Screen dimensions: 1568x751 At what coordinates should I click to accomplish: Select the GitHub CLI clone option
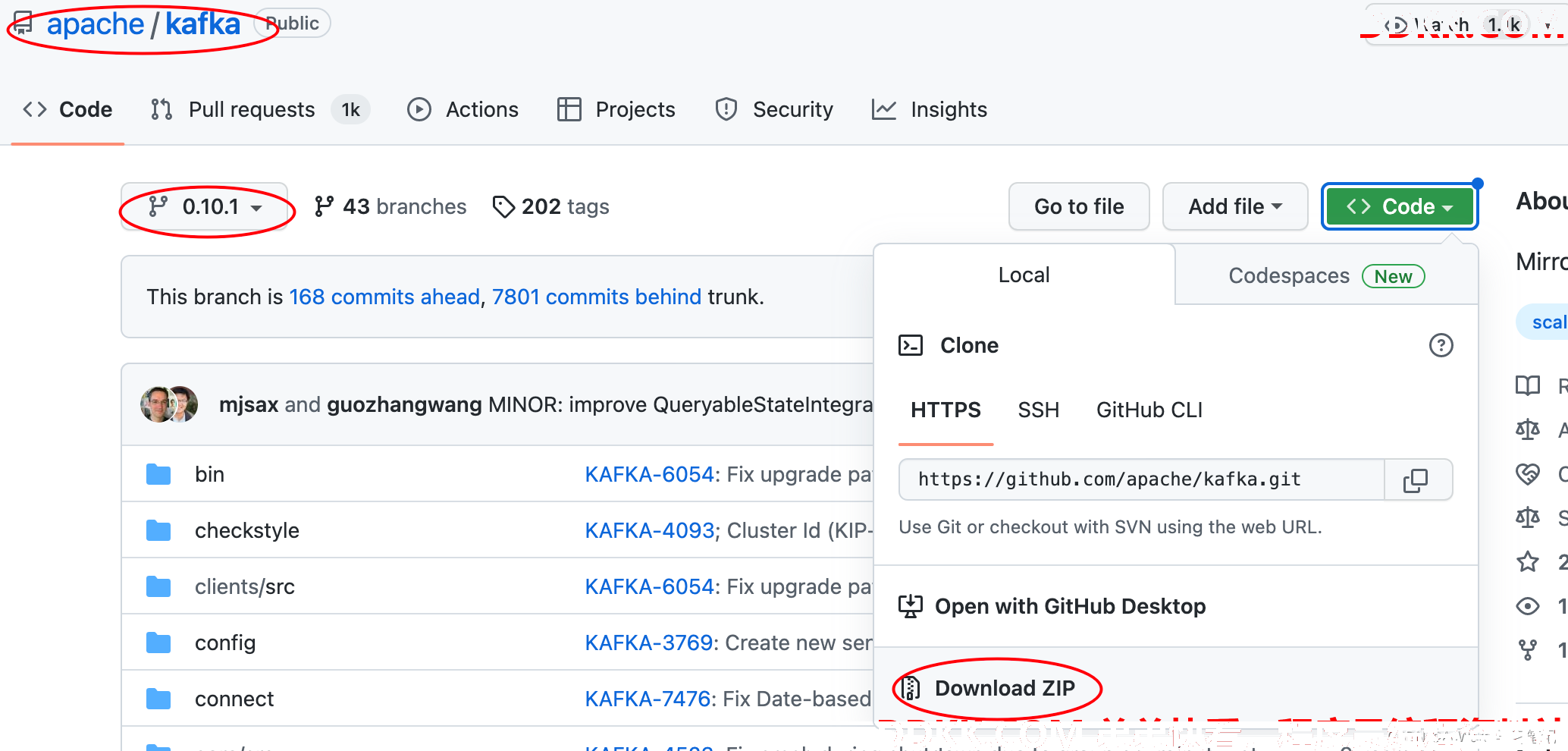pyautogui.click(x=1149, y=410)
